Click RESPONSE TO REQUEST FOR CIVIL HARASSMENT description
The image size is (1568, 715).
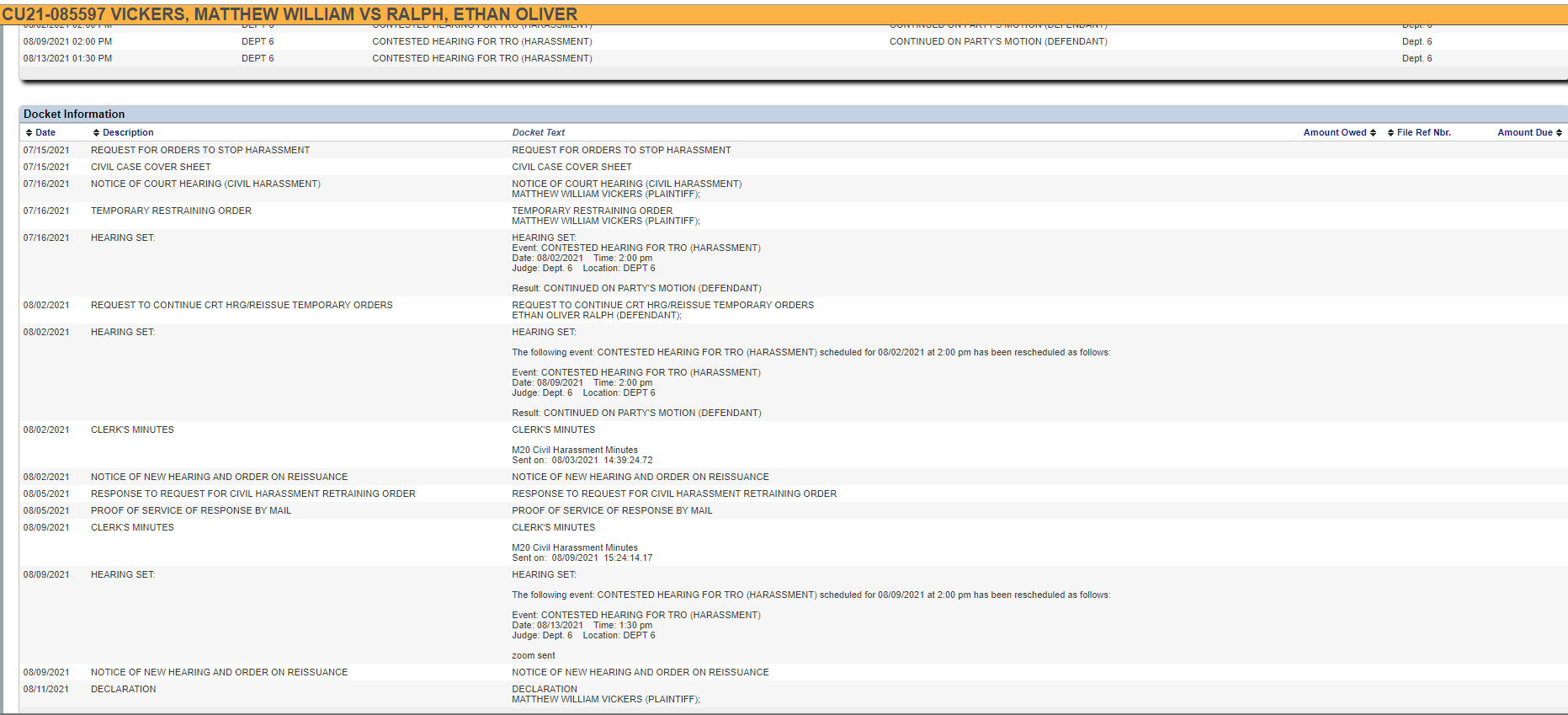click(x=253, y=494)
